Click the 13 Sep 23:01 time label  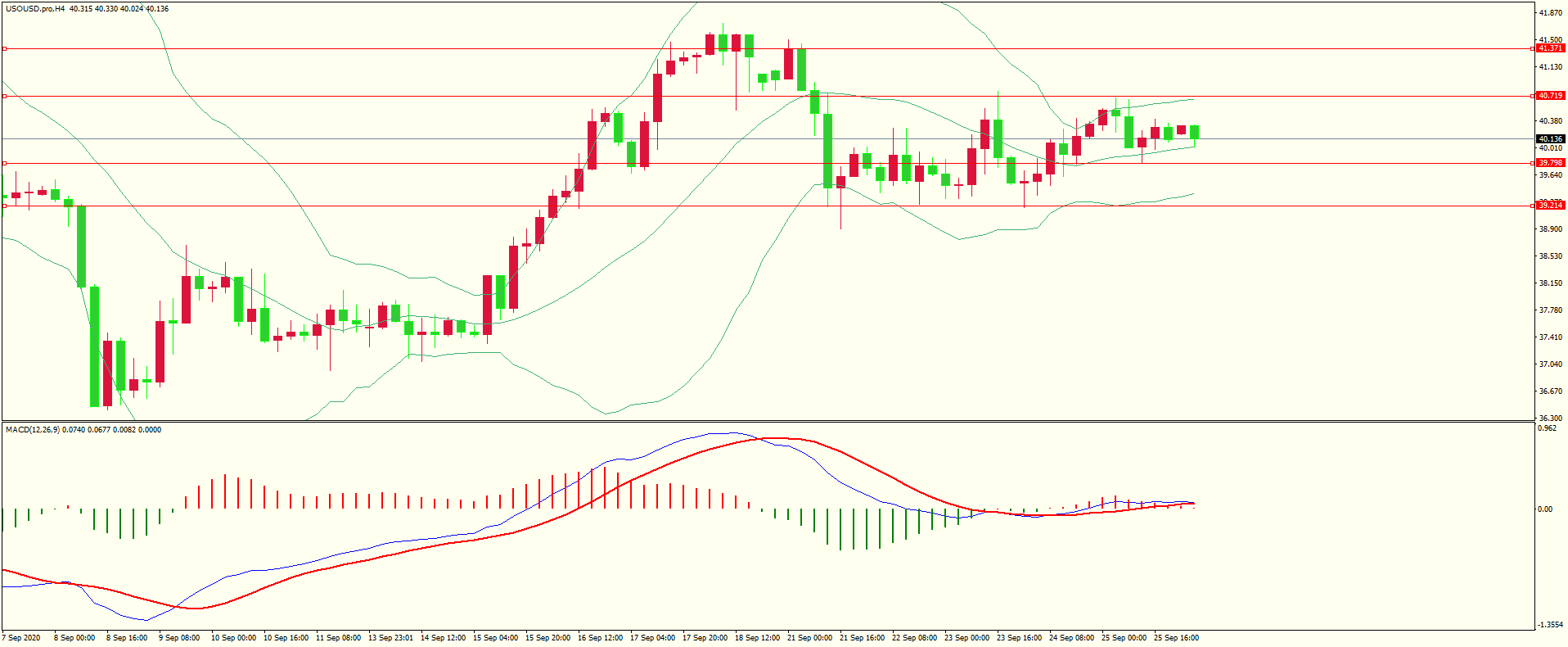point(390,638)
